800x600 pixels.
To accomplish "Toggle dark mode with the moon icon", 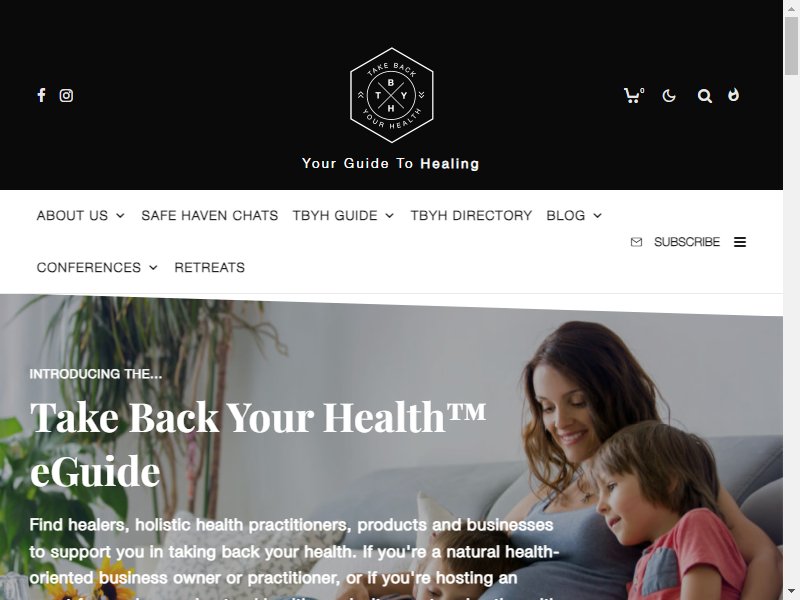I will click(669, 95).
